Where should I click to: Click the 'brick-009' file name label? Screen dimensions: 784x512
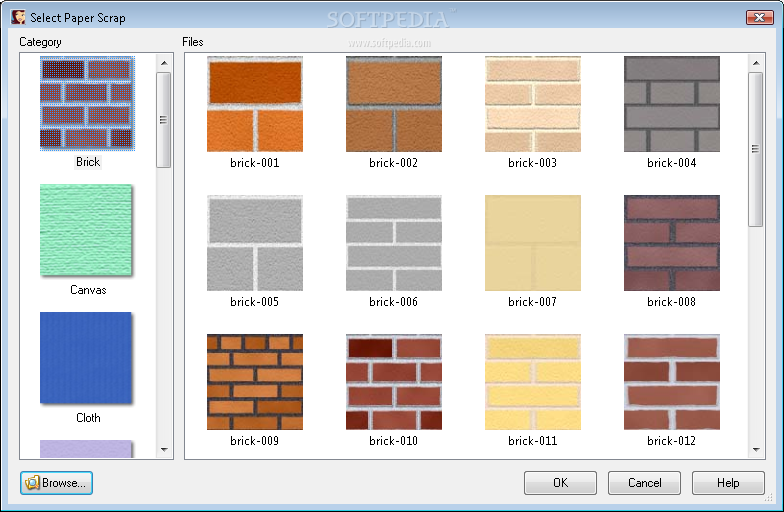point(254,441)
